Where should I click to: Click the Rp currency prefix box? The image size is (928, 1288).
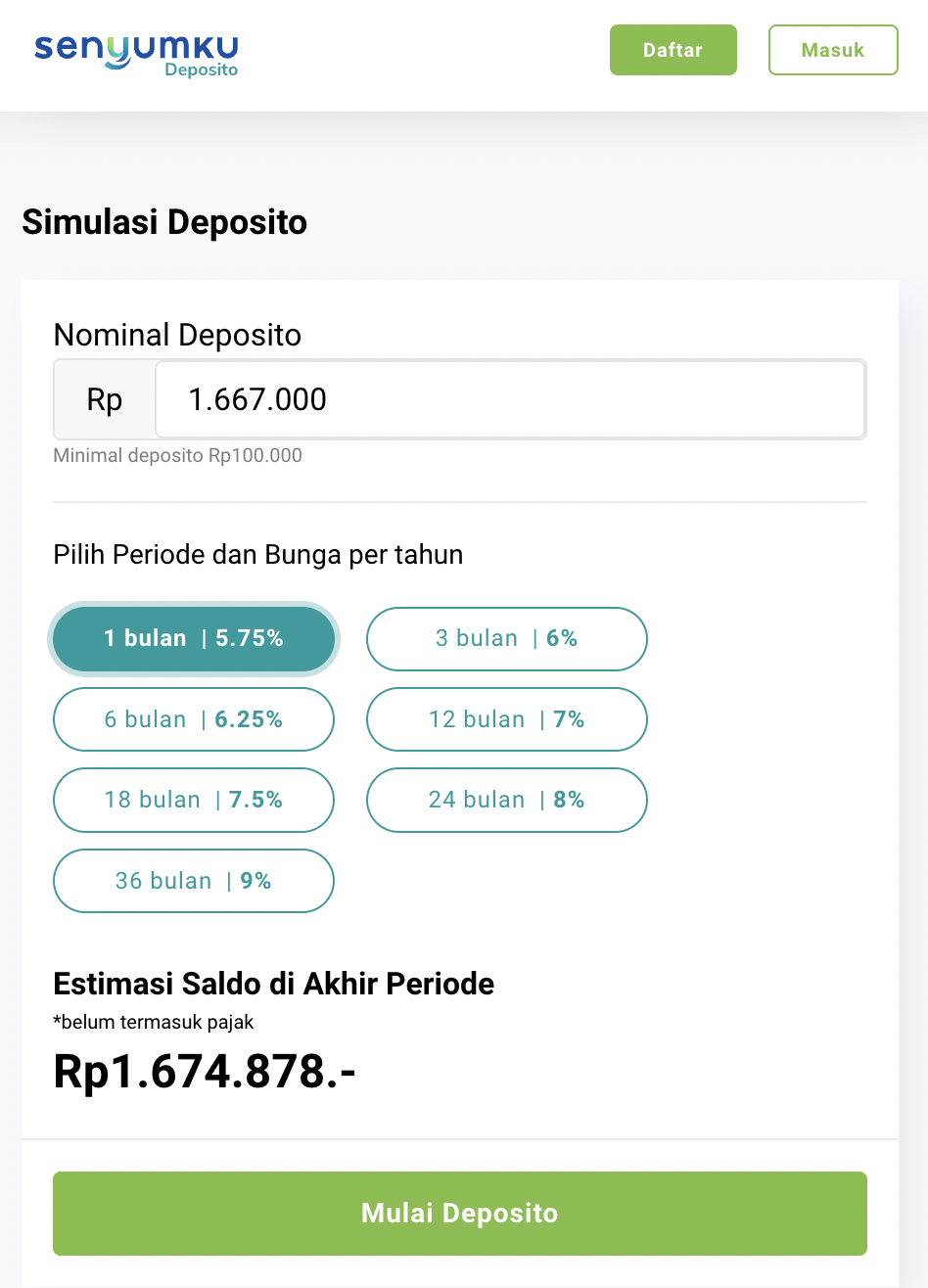tap(105, 399)
